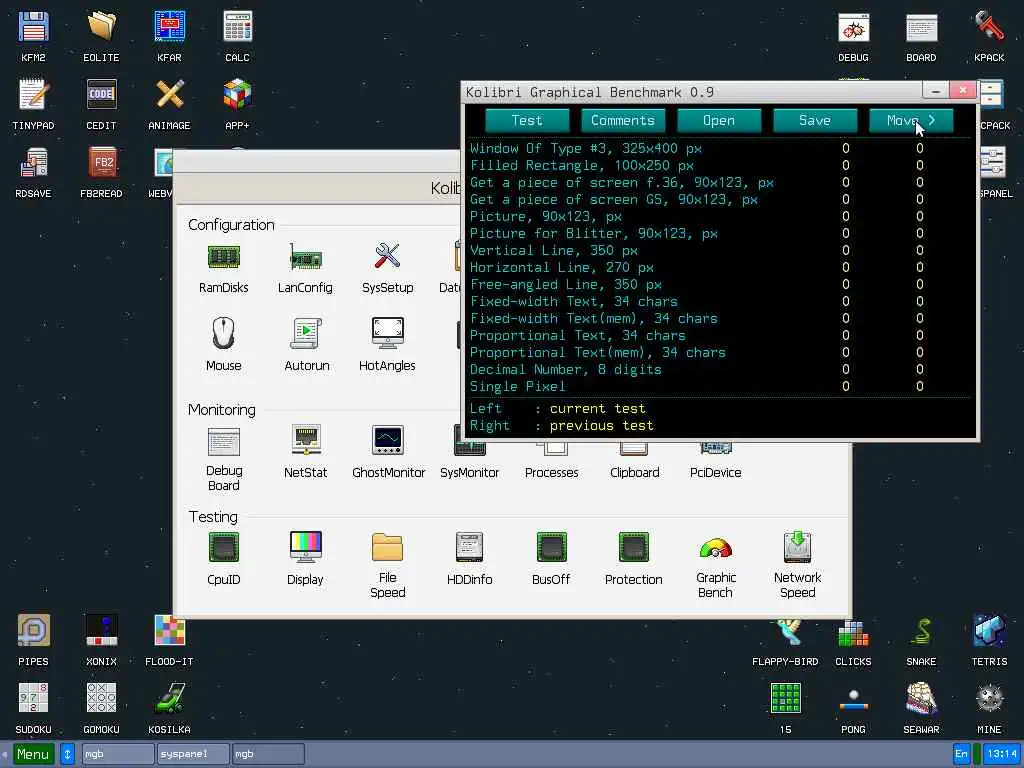Image resolution: width=1024 pixels, height=768 pixels.
Task: Open APP+ Rubik's cube icon
Action: coord(237,95)
